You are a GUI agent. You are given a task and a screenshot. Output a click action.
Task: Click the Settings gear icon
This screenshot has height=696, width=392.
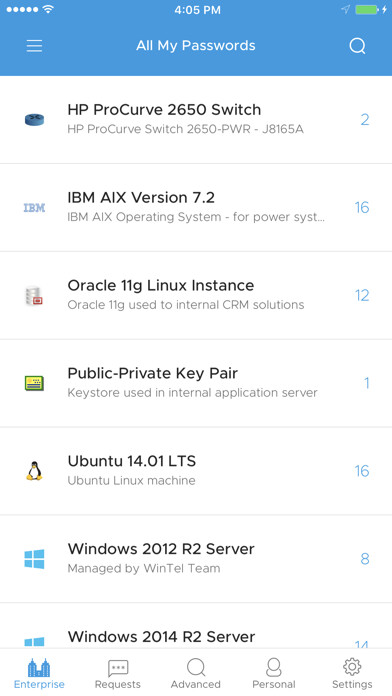352,667
